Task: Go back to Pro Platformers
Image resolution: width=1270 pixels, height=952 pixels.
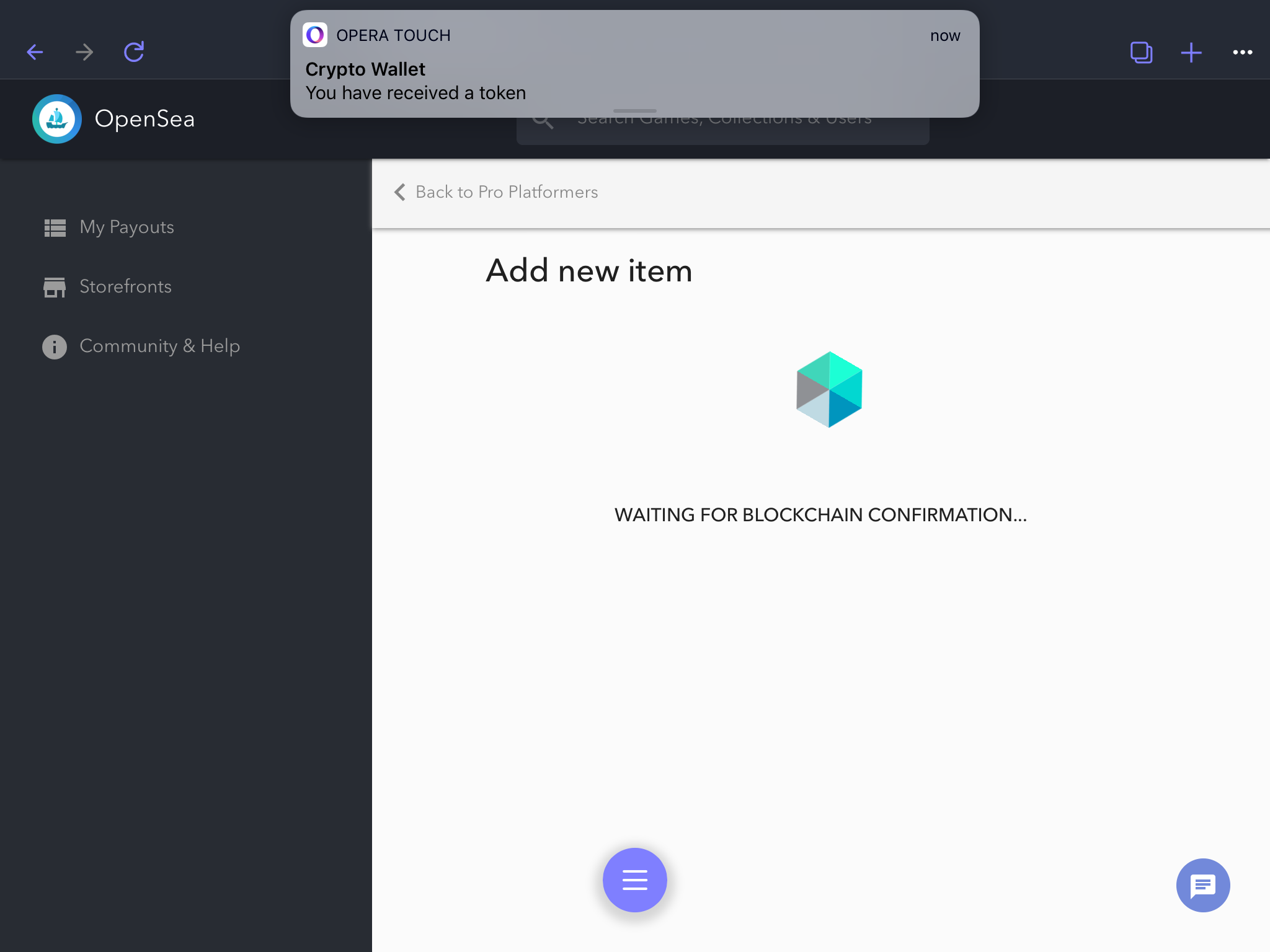Action: tap(506, 192)
